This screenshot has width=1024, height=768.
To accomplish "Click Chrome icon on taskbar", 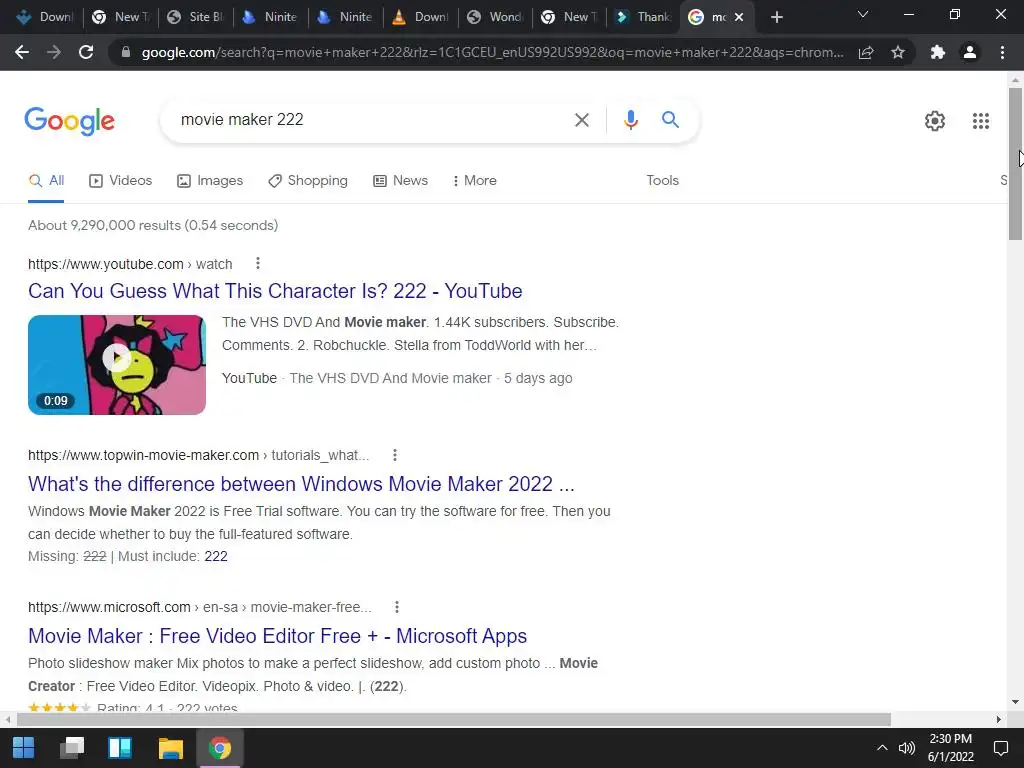I will point(219,748).
